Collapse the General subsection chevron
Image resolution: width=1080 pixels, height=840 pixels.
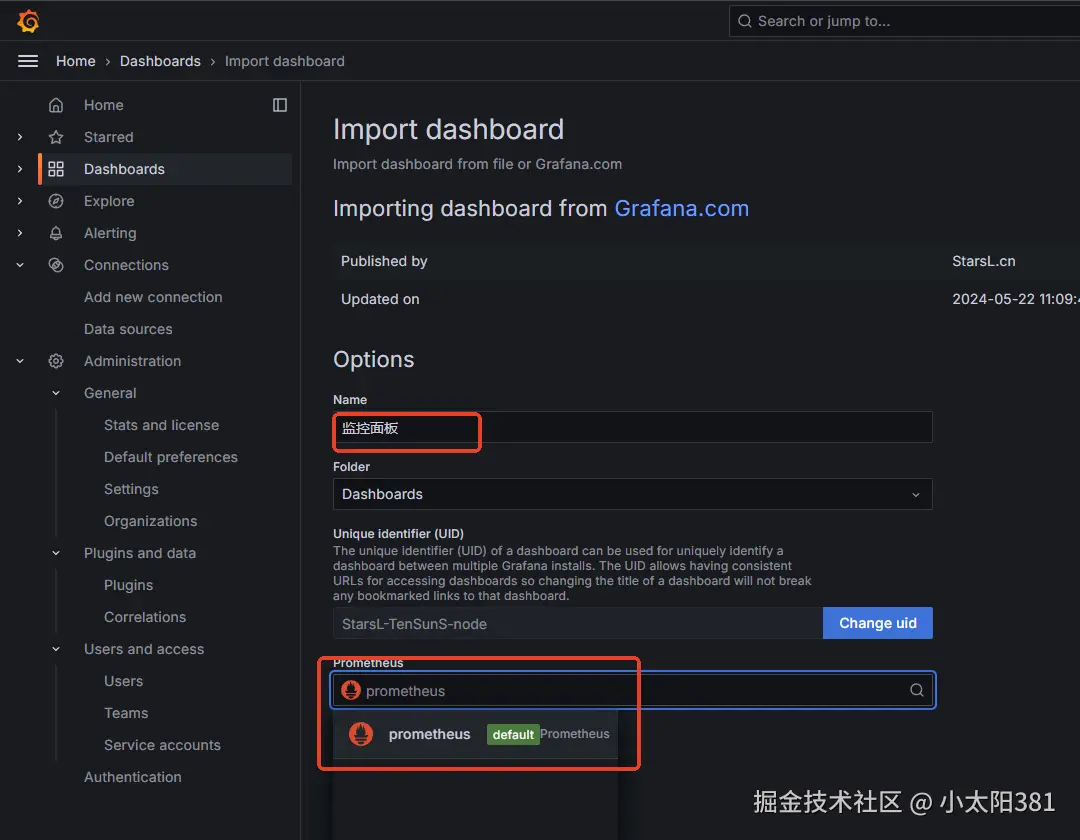pos(56,393)
